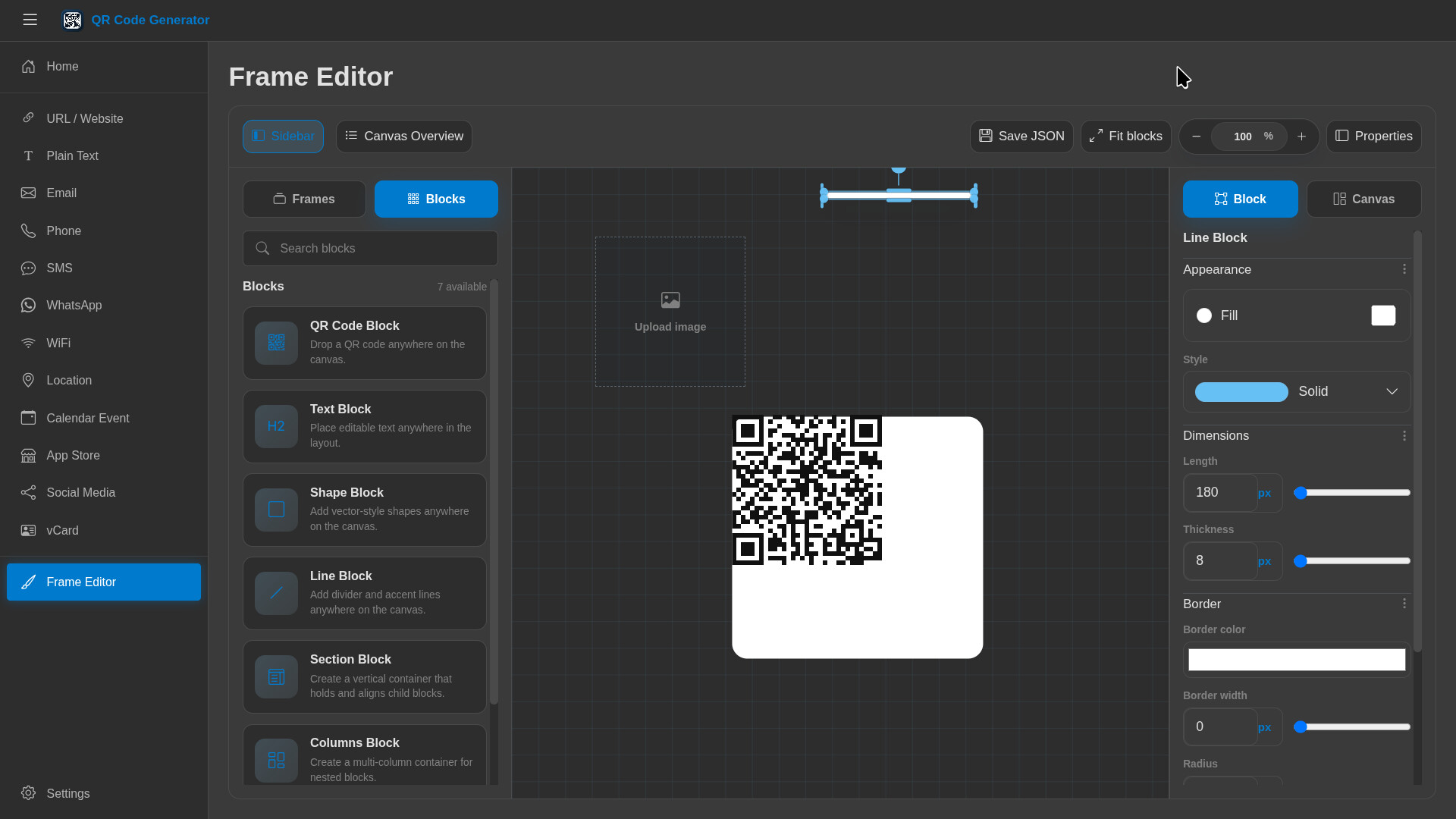Image resolution: width=1456 pixels, height=819 pixels.
Task: Open the Appearance section options menu
Action: (x=1404, y=269)
